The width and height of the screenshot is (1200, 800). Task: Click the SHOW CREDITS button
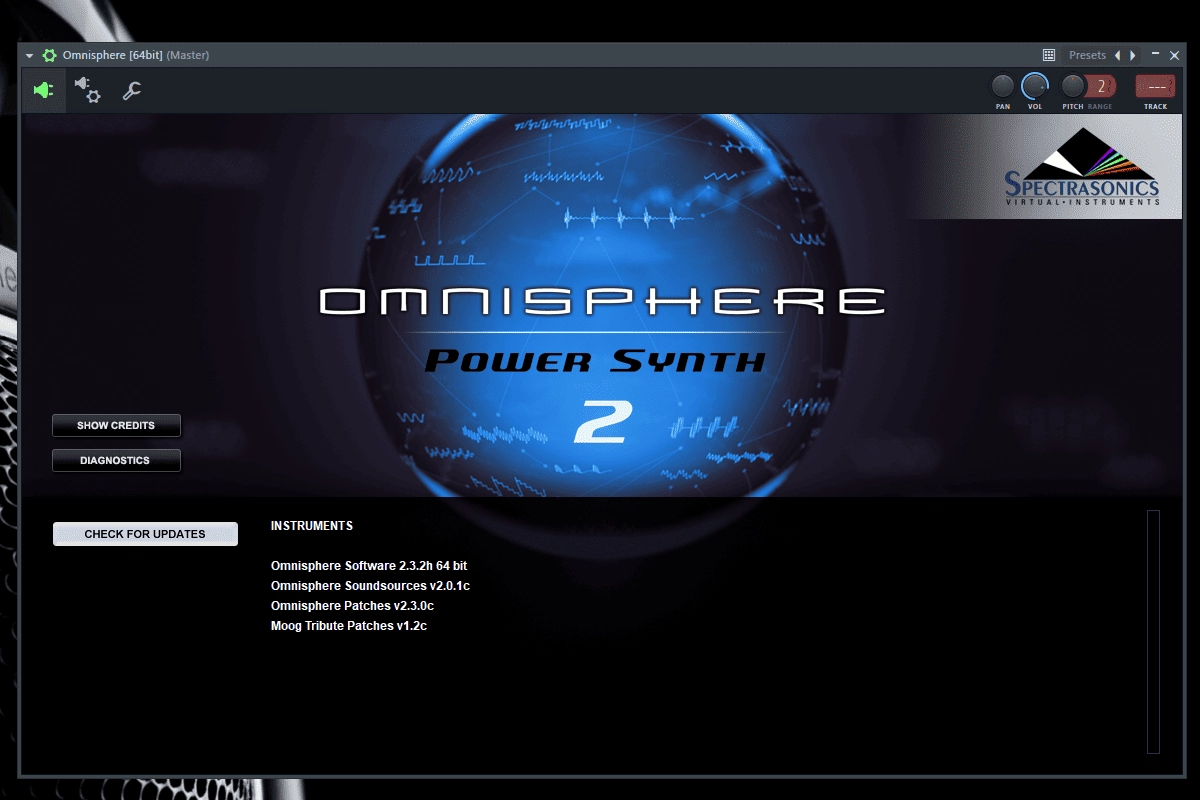(x=116, y=425)
